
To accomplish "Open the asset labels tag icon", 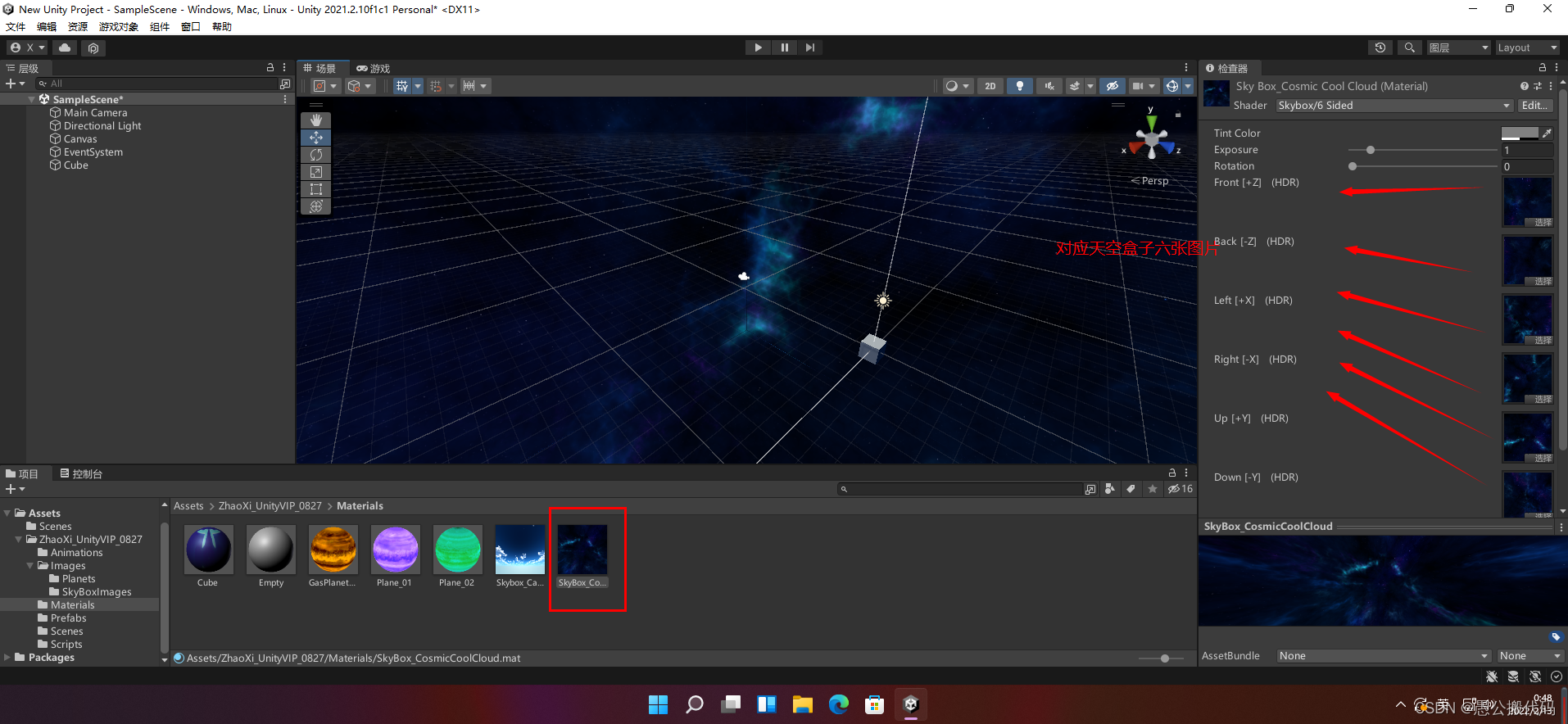I will (1556, 637).
